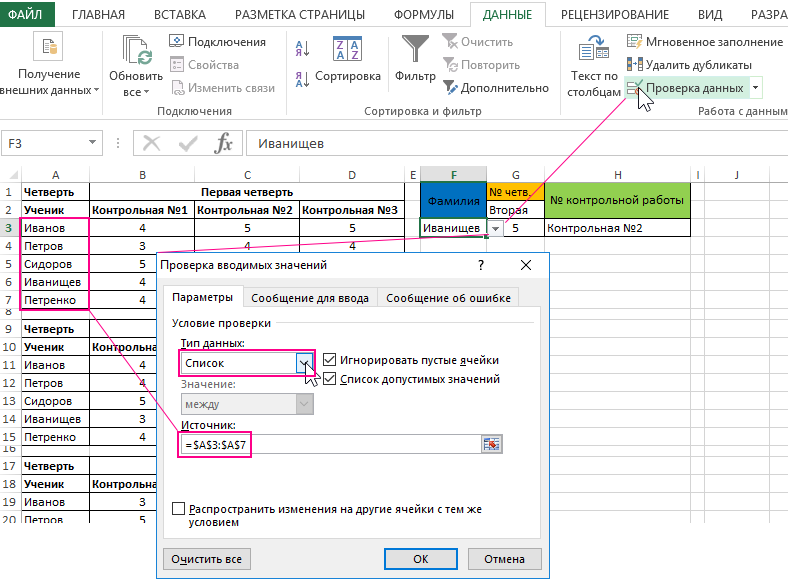Click Remove Duplicates icon
The width and height of the screenshot is (788, 579).
(x=634, y=65)
